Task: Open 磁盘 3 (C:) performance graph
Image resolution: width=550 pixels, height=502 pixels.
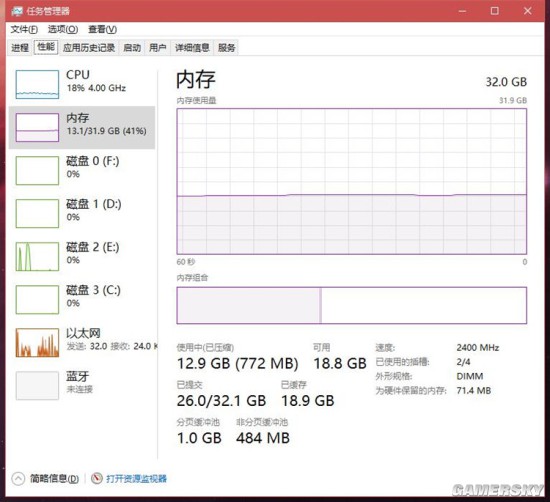Action: point(37,300)
